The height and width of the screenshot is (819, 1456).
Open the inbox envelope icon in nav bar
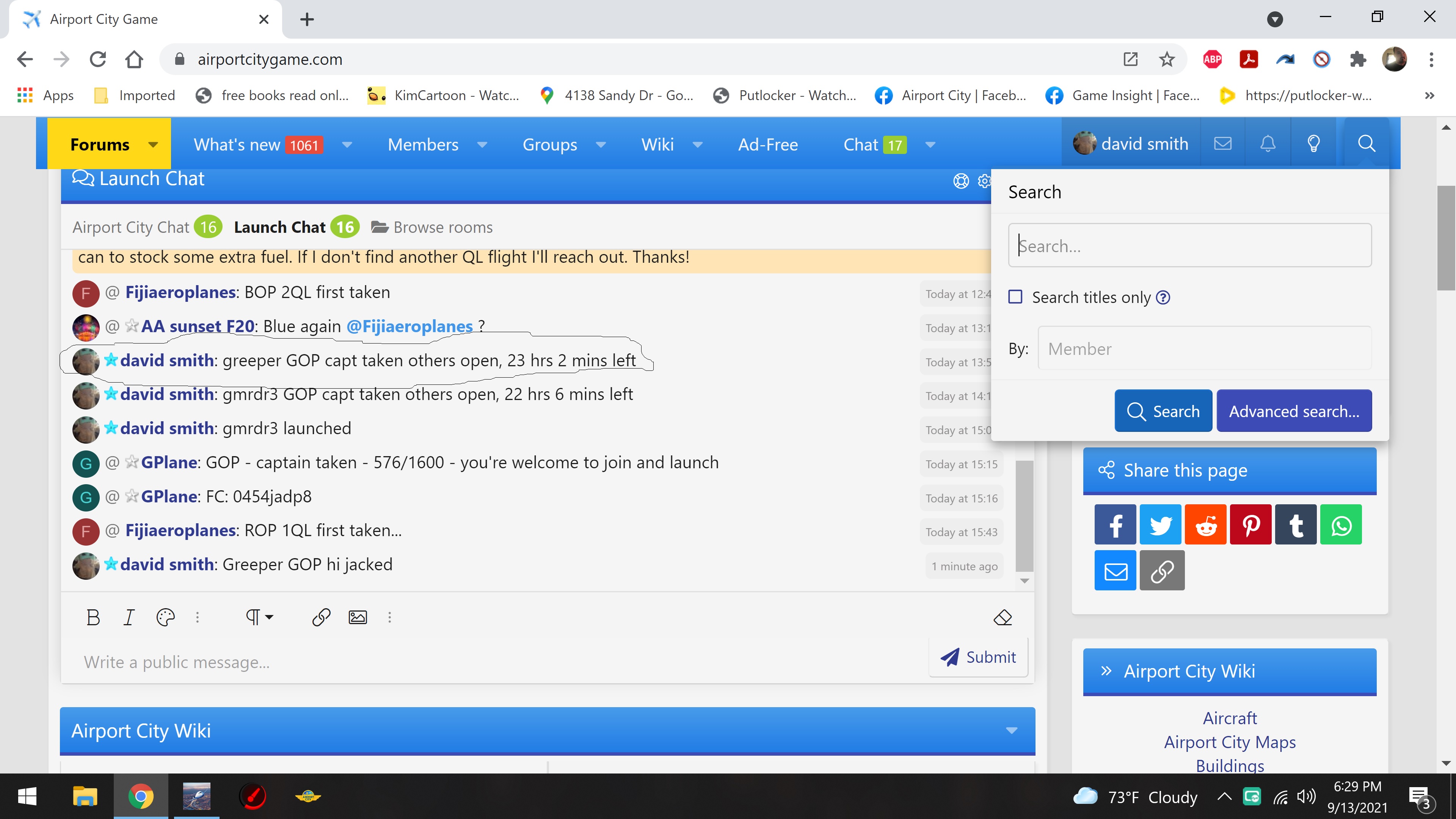pos(1222,144)
